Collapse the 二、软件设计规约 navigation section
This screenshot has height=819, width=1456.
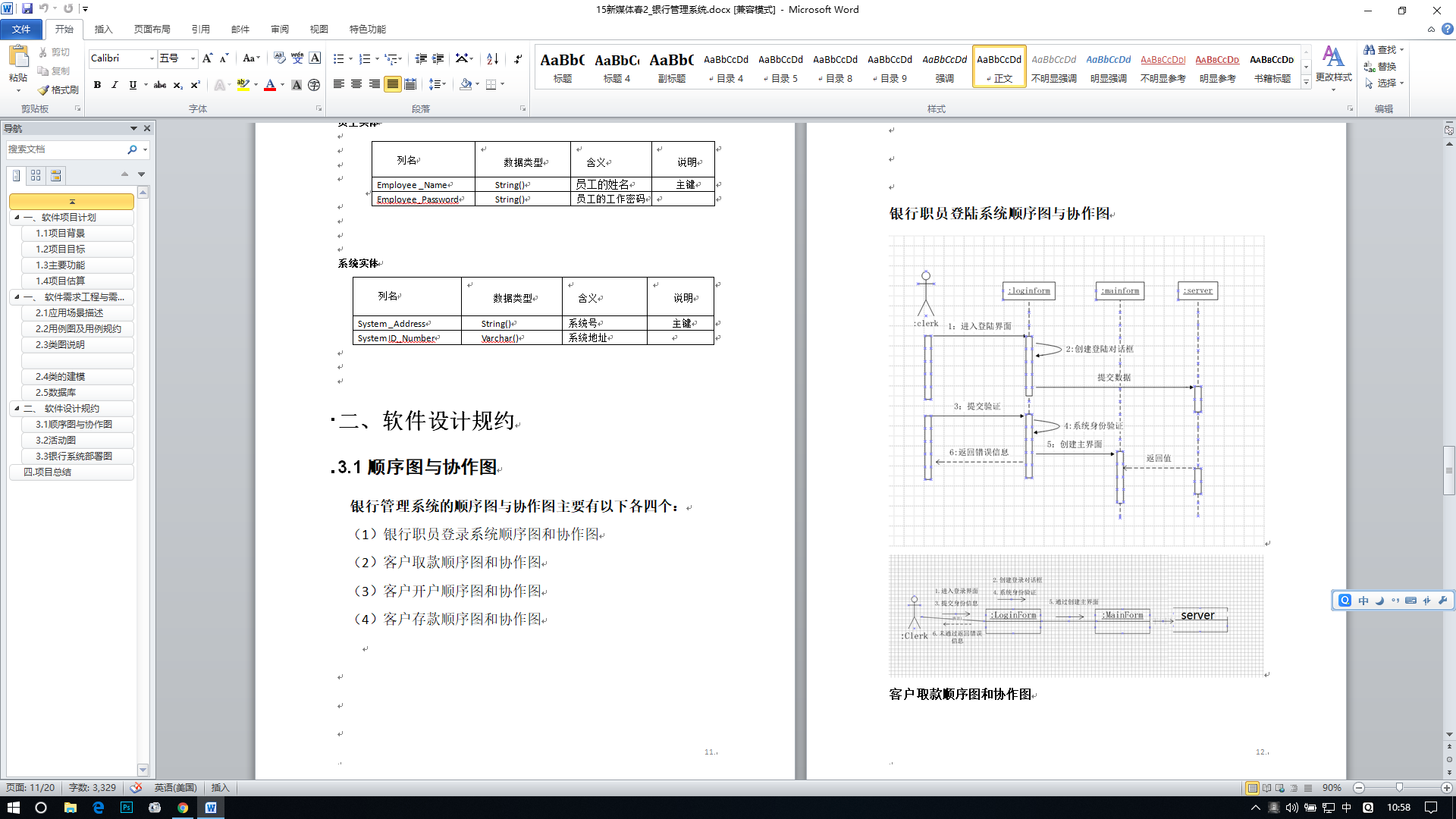click(17, 408)
